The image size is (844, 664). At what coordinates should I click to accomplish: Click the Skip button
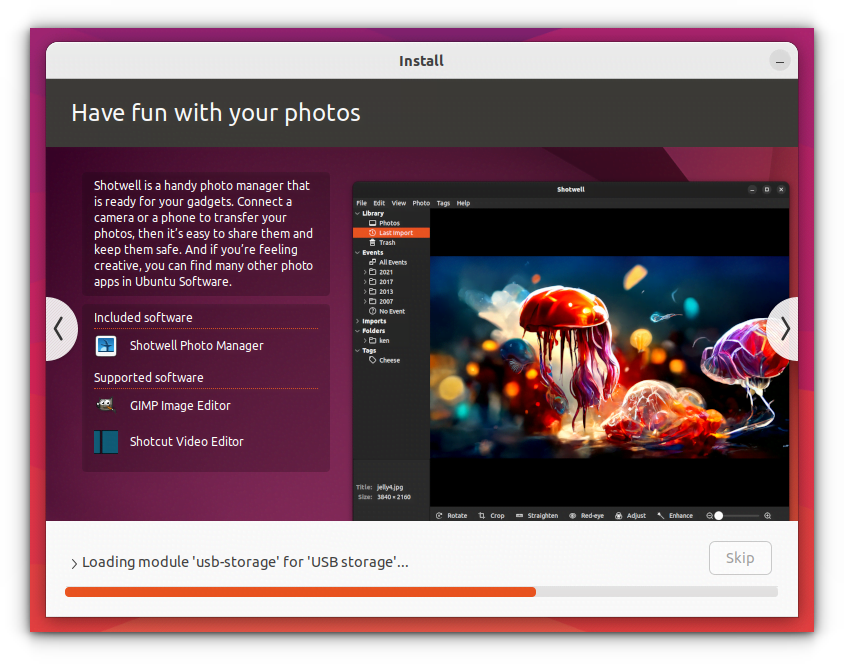[740, 558]
